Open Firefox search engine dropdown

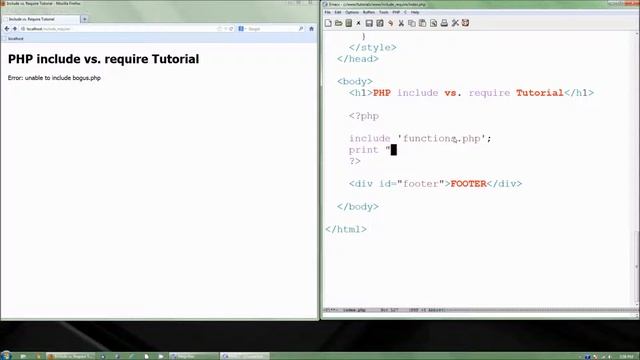[241, 29]
